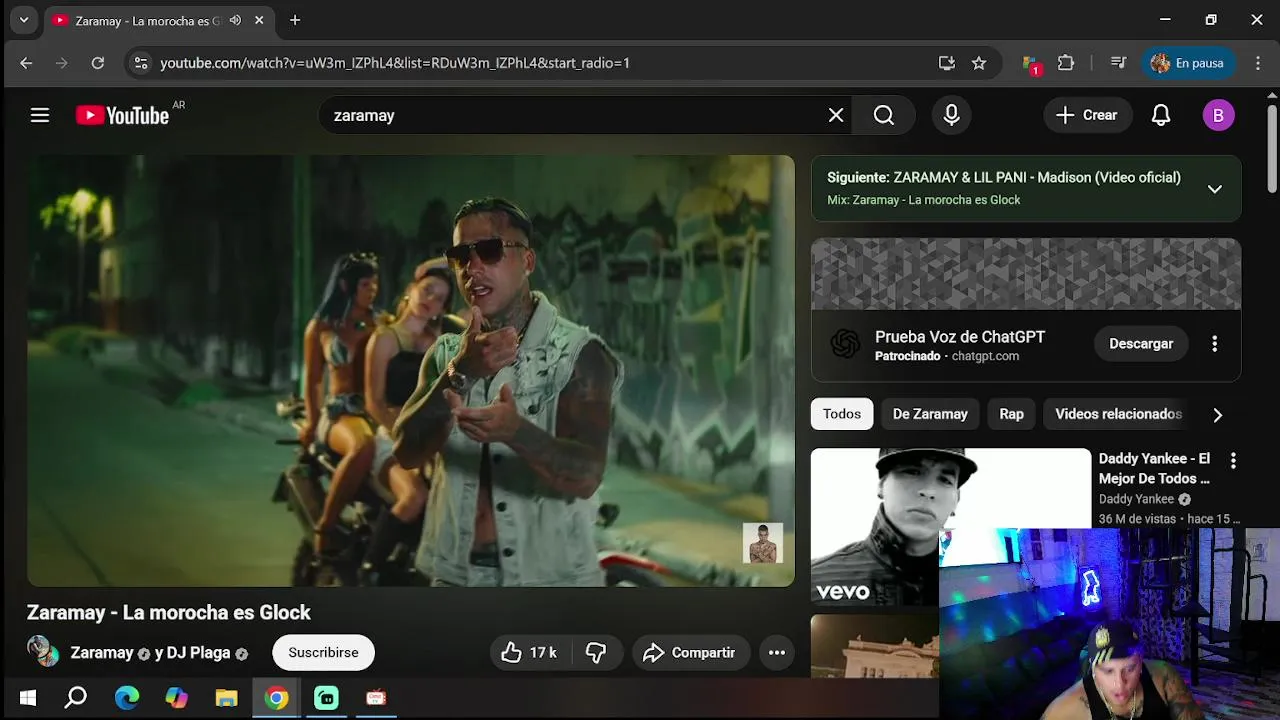The height and width of the screenshot is (720, 1280).
Task: Open File Explorer from the taskbar
Action: [226, 698]
